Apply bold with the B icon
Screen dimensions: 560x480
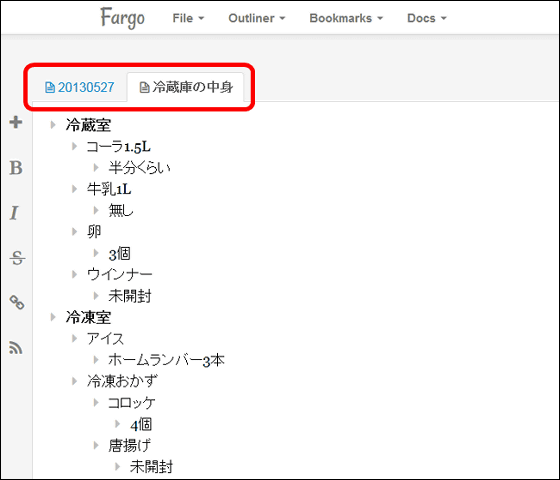pyautogui.click(x=16, y=168)
